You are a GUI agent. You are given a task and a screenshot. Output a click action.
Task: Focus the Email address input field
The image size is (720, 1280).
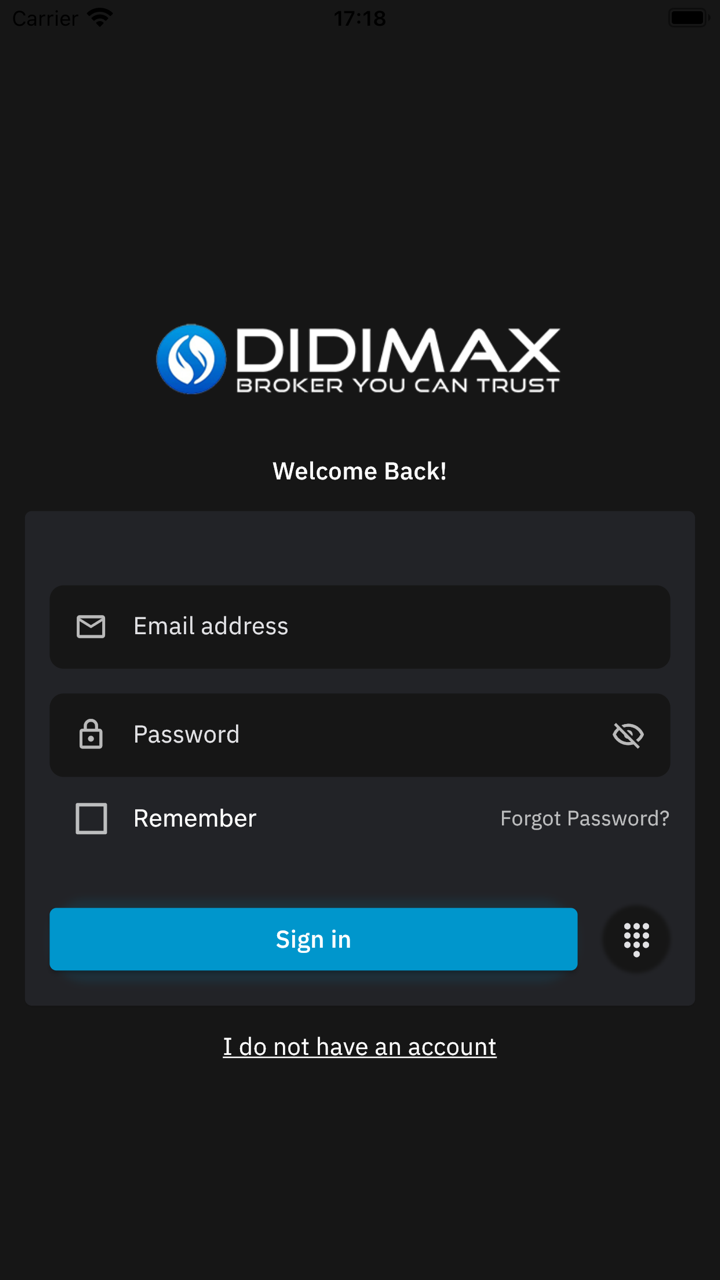(360, 627)
